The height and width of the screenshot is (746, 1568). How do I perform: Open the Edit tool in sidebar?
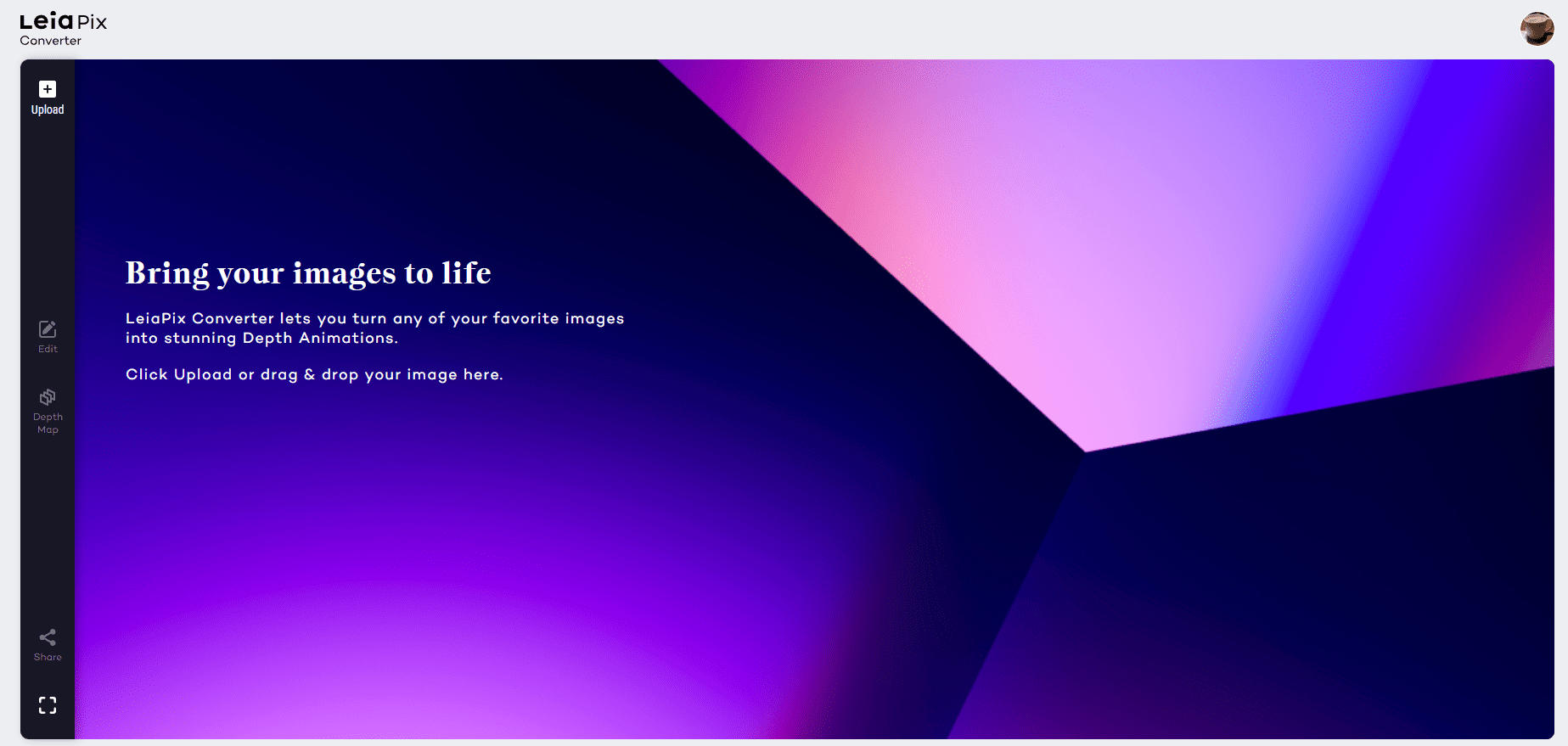[x=48, y=337]
